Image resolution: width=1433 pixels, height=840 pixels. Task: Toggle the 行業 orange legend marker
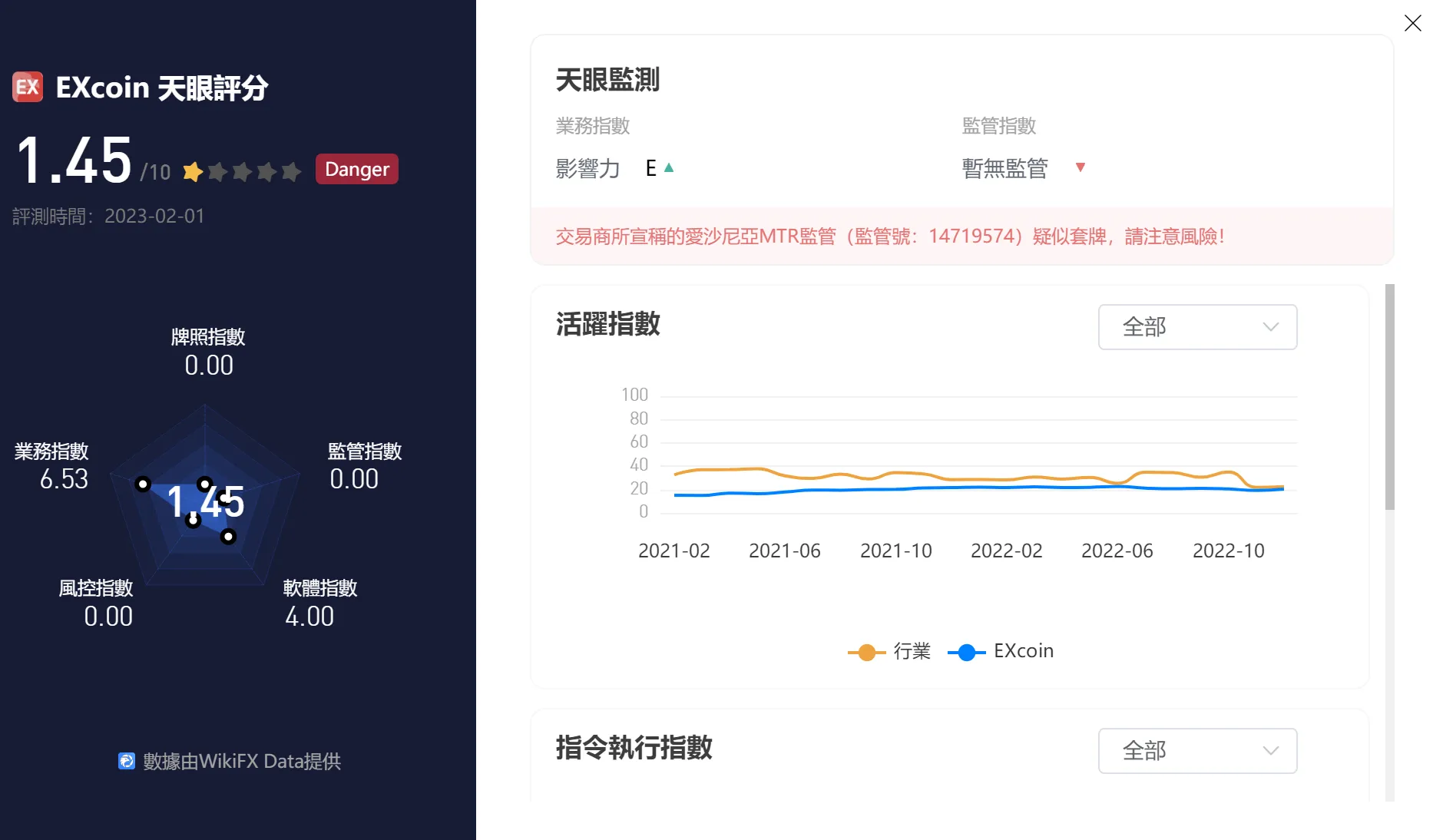click(x=866, y=652)
